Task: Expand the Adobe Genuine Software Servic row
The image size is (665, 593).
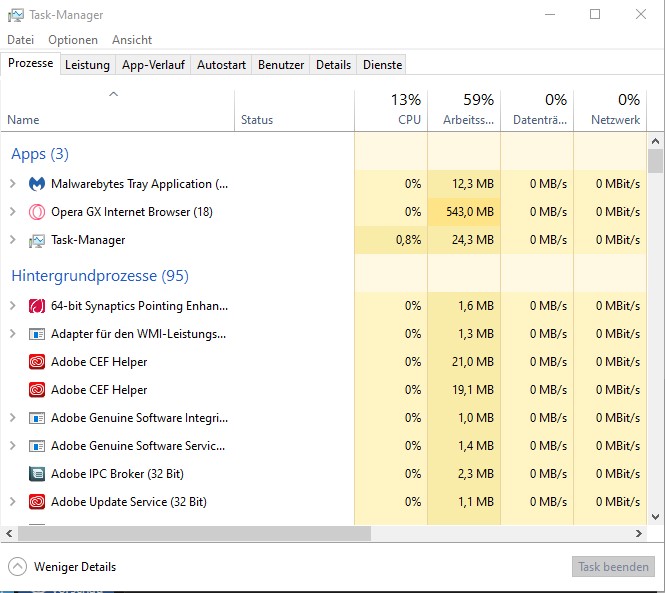Action: click(13, 446)
